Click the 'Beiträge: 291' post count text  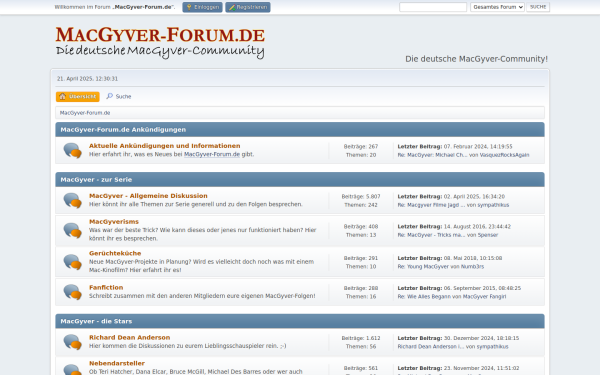point(361,258)
